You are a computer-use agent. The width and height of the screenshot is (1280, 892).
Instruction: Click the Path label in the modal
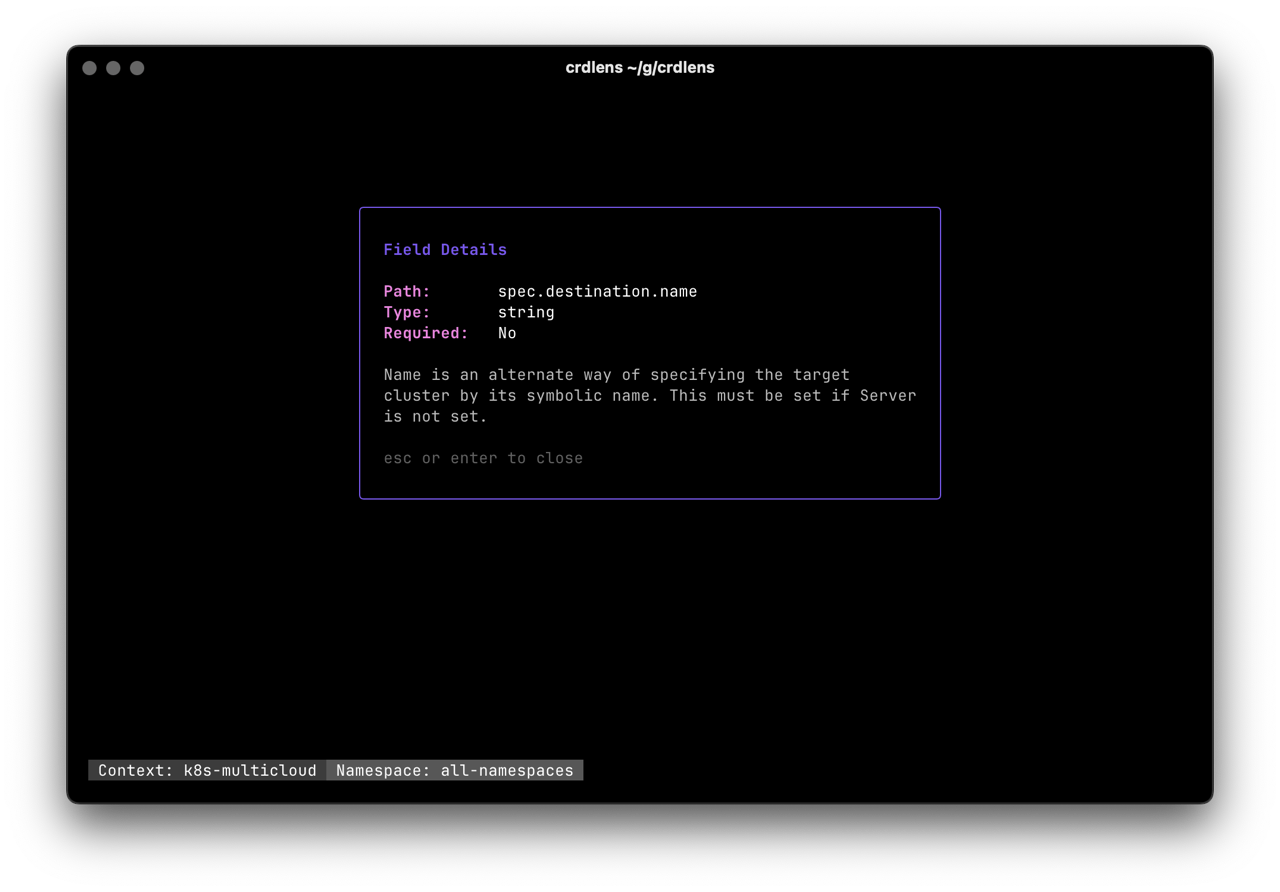406,291
